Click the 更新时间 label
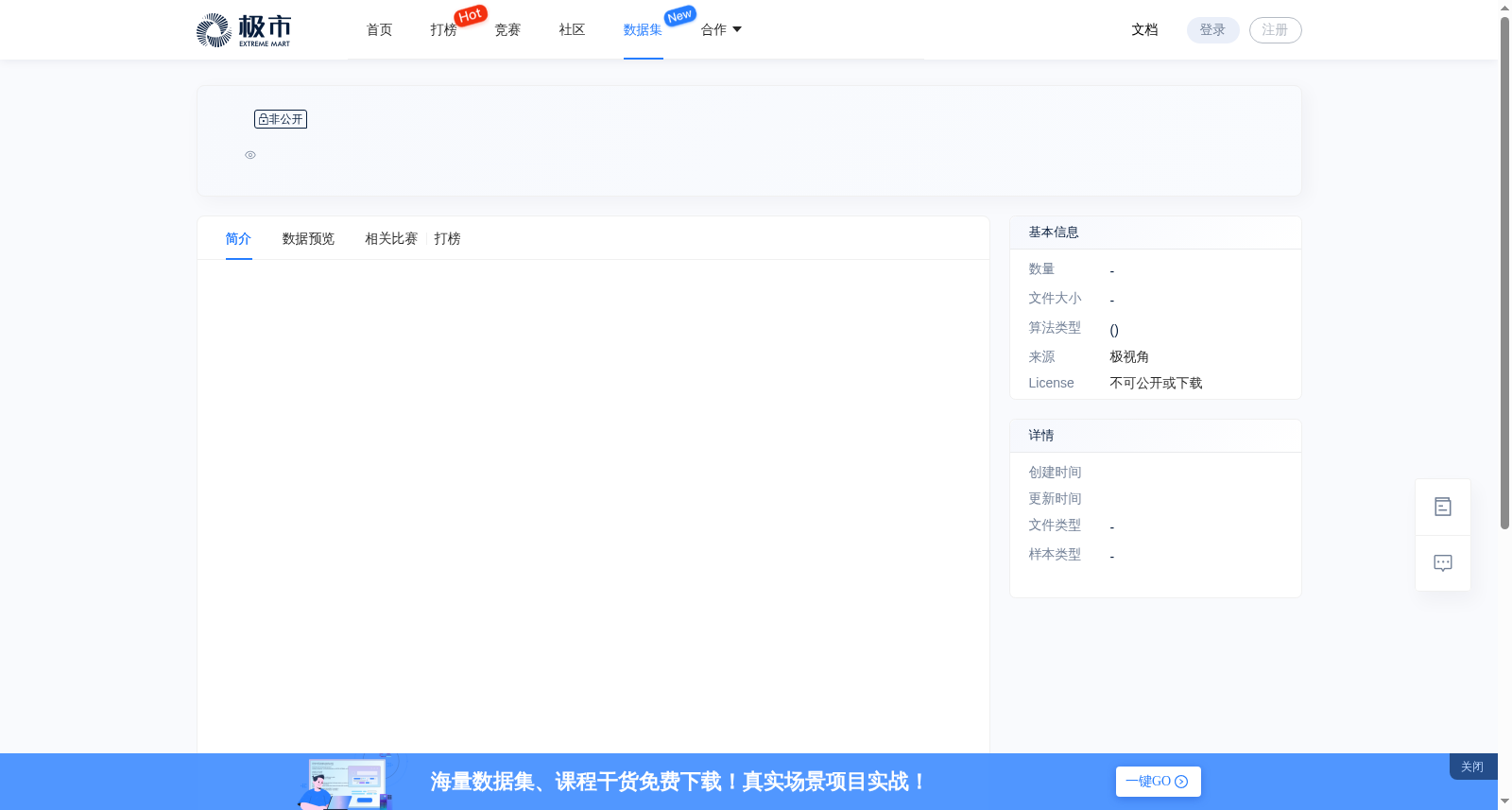This screenshot has width=1512, height=810. [x=1055, y=499]
